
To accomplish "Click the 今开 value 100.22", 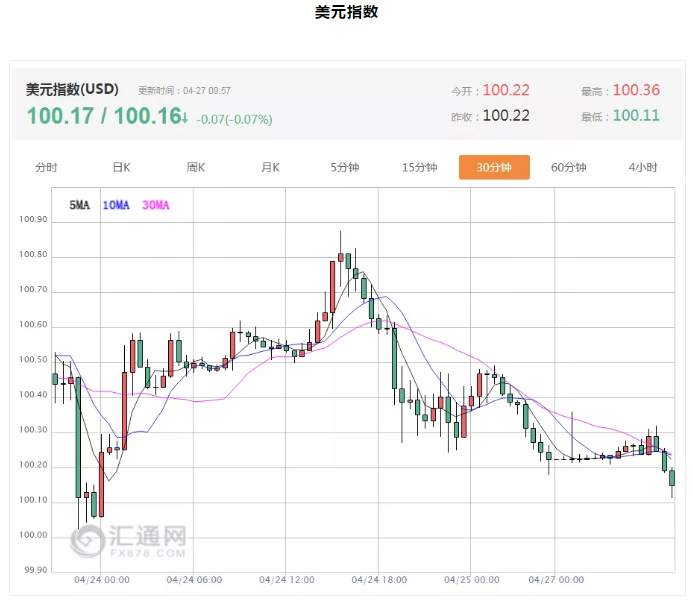I will click(x=506, y=90).
